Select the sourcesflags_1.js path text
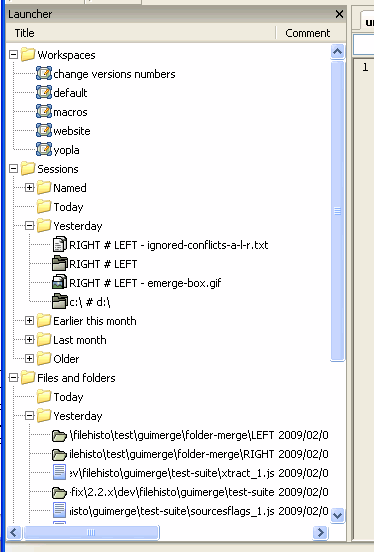Image resolution: width=374 pixels, height=552 pixels. click(x=172, y=511)
